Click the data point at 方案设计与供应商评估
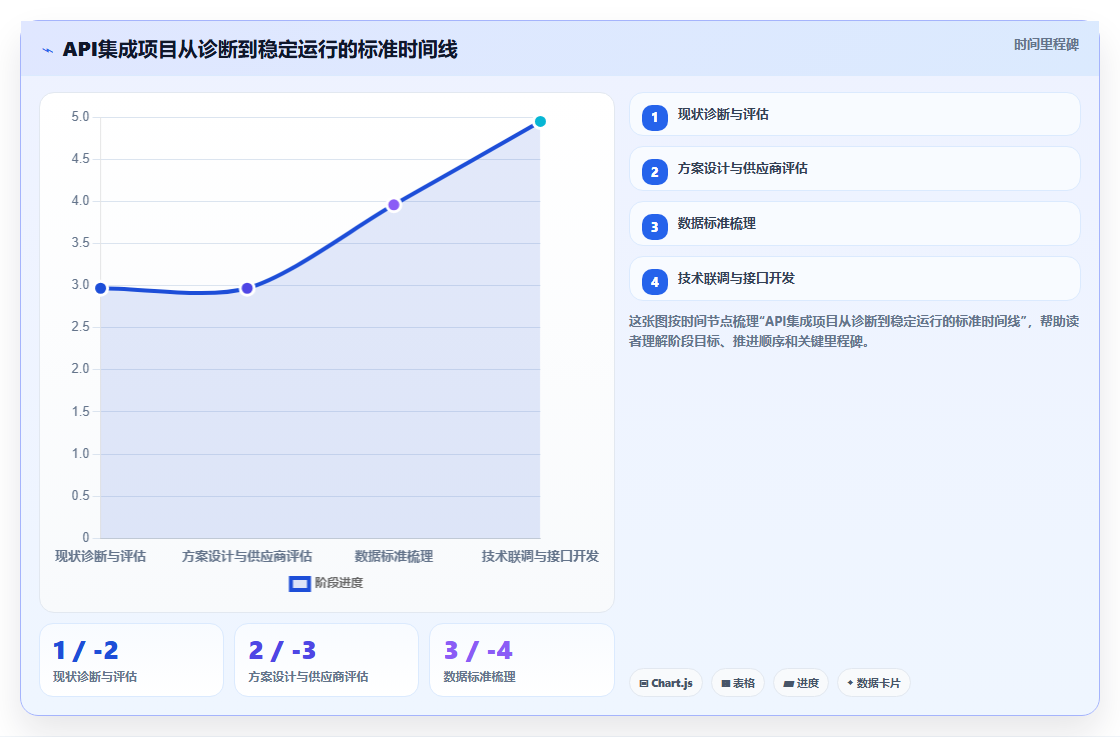The height and width of the screenshot is (737, 1120). click(247, 289)
